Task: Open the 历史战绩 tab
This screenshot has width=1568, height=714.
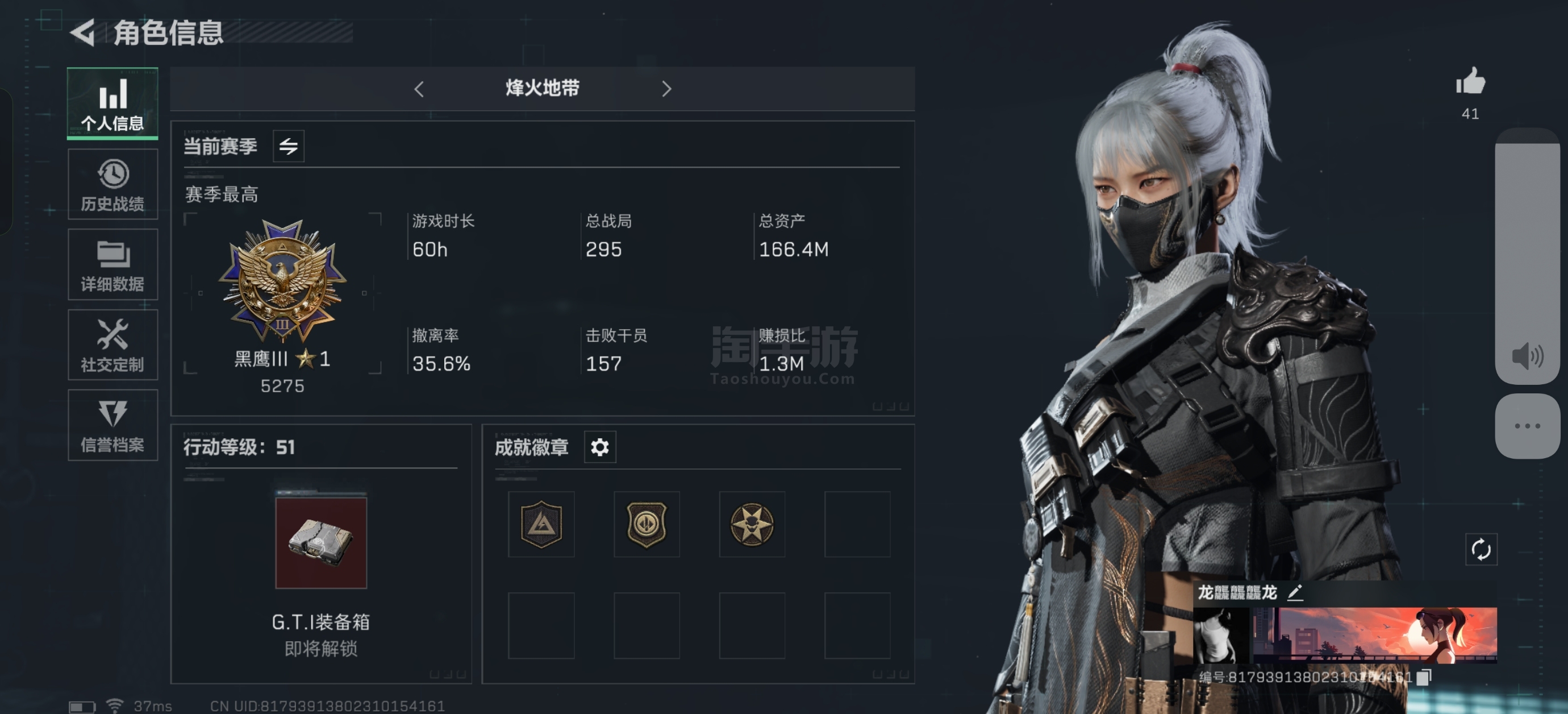Action: coord(112,185)
